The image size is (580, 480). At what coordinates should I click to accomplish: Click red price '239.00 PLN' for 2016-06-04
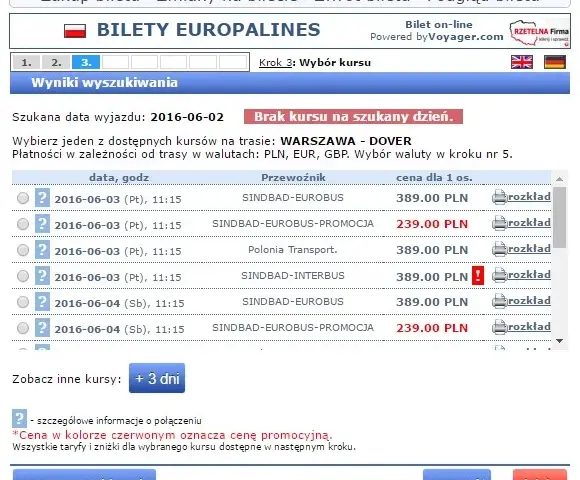[432, 328]
